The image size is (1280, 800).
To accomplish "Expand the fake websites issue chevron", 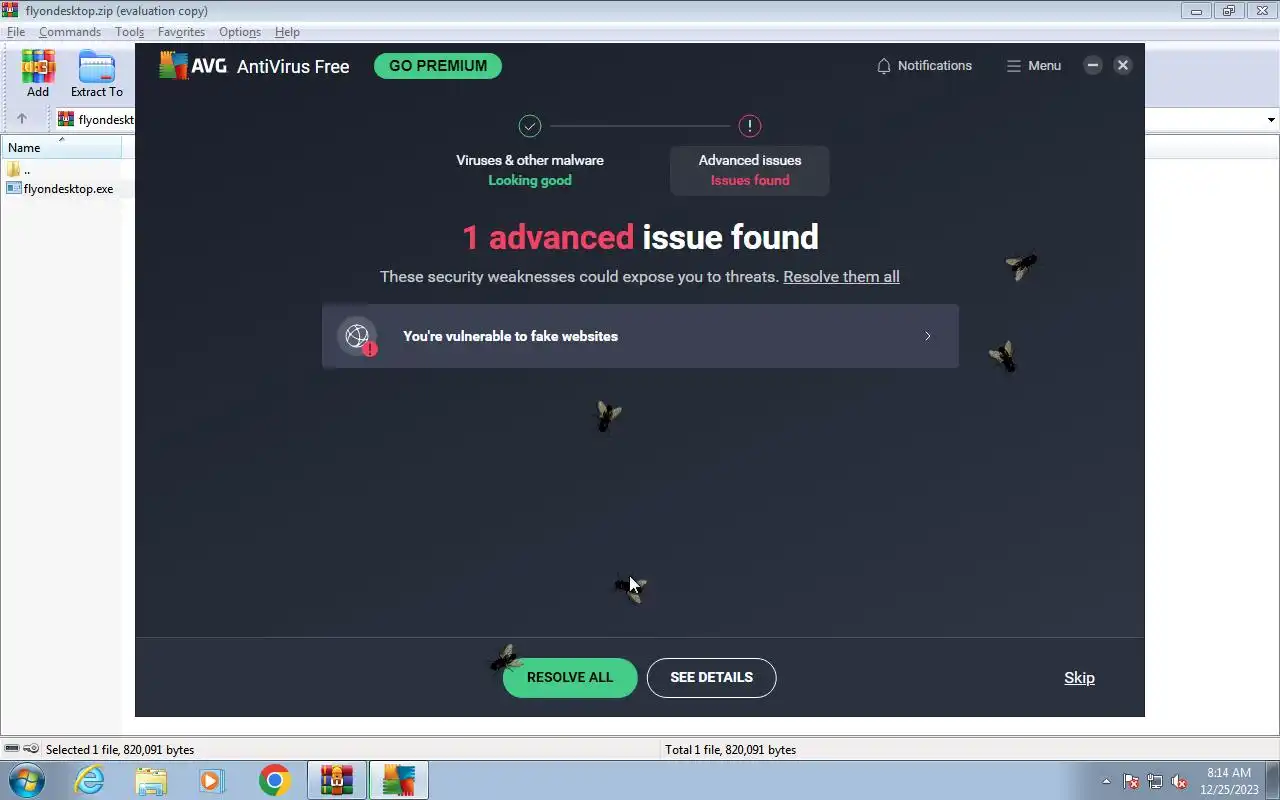I will coord(928,336).
